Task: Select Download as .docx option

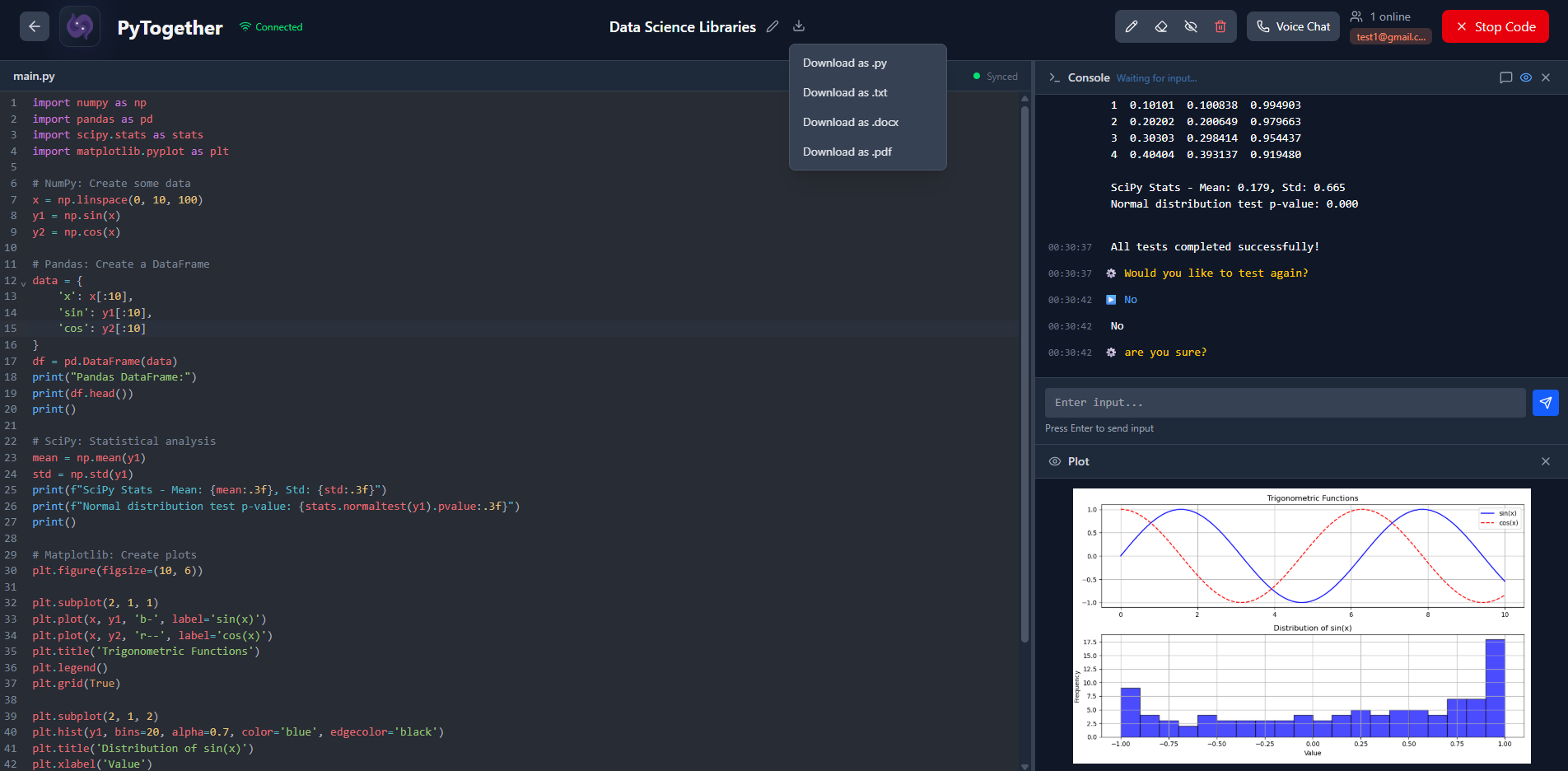Action: [850, 122]
